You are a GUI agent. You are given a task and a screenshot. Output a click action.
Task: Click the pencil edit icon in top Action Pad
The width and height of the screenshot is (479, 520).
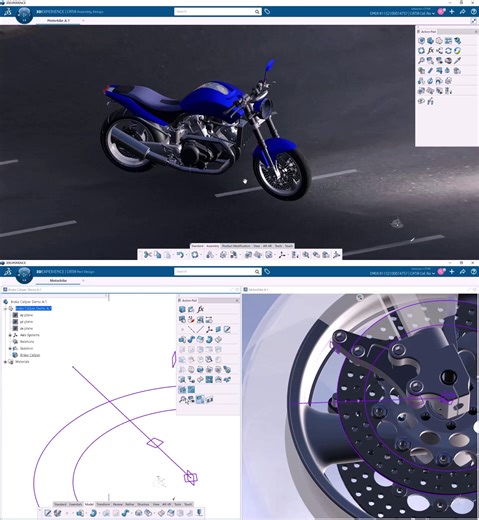(430, 71)
